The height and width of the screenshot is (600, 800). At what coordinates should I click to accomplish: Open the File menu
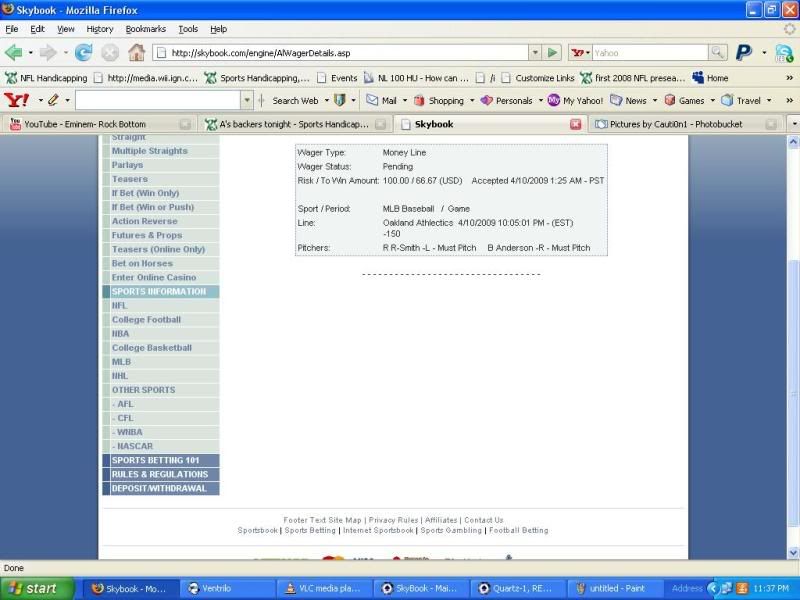tap(12, 29)
